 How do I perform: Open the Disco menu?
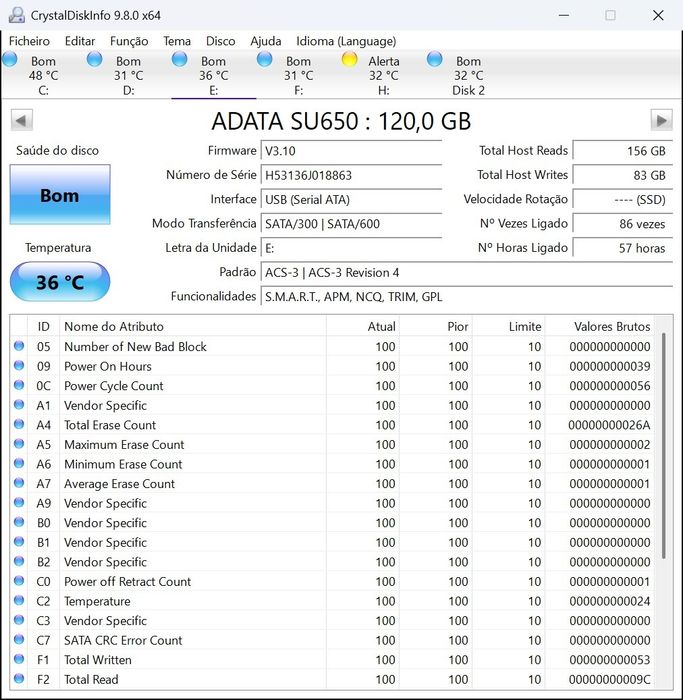point(221,41)
